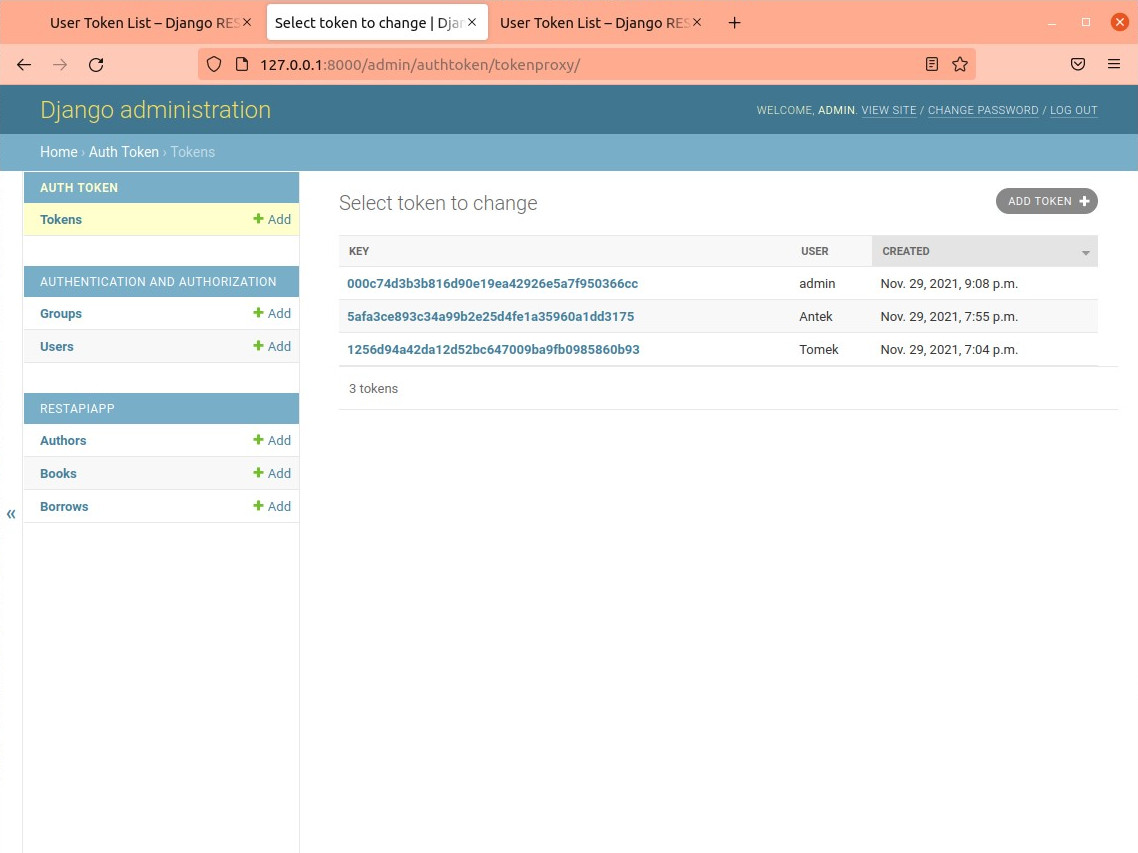Open the Tokens sidebar link
The width and height of the screenshot is (1138, 853).
[61, 219]
